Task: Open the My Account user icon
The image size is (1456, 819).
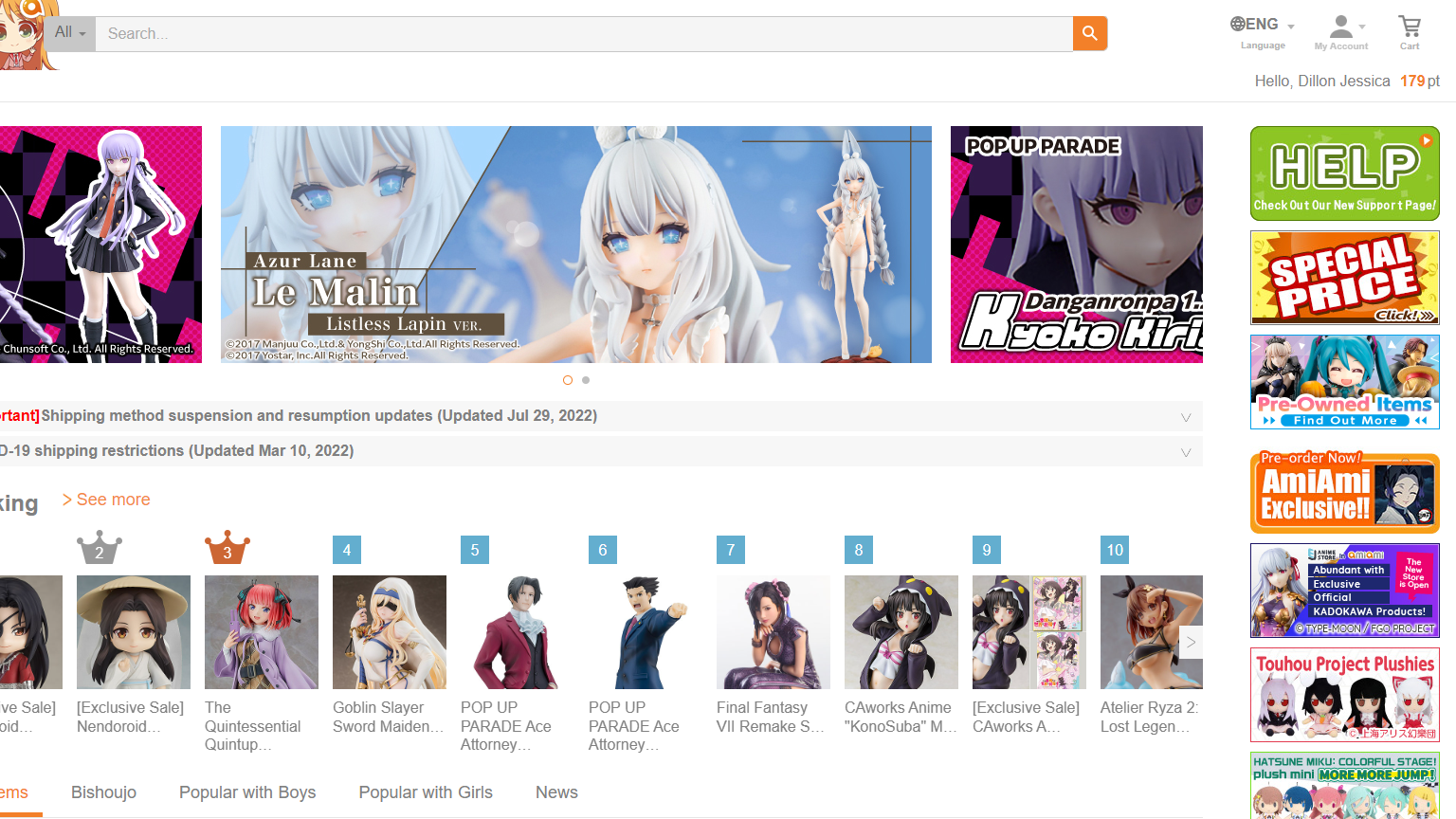Action: pyautogui.click(x=1341, y=27)
